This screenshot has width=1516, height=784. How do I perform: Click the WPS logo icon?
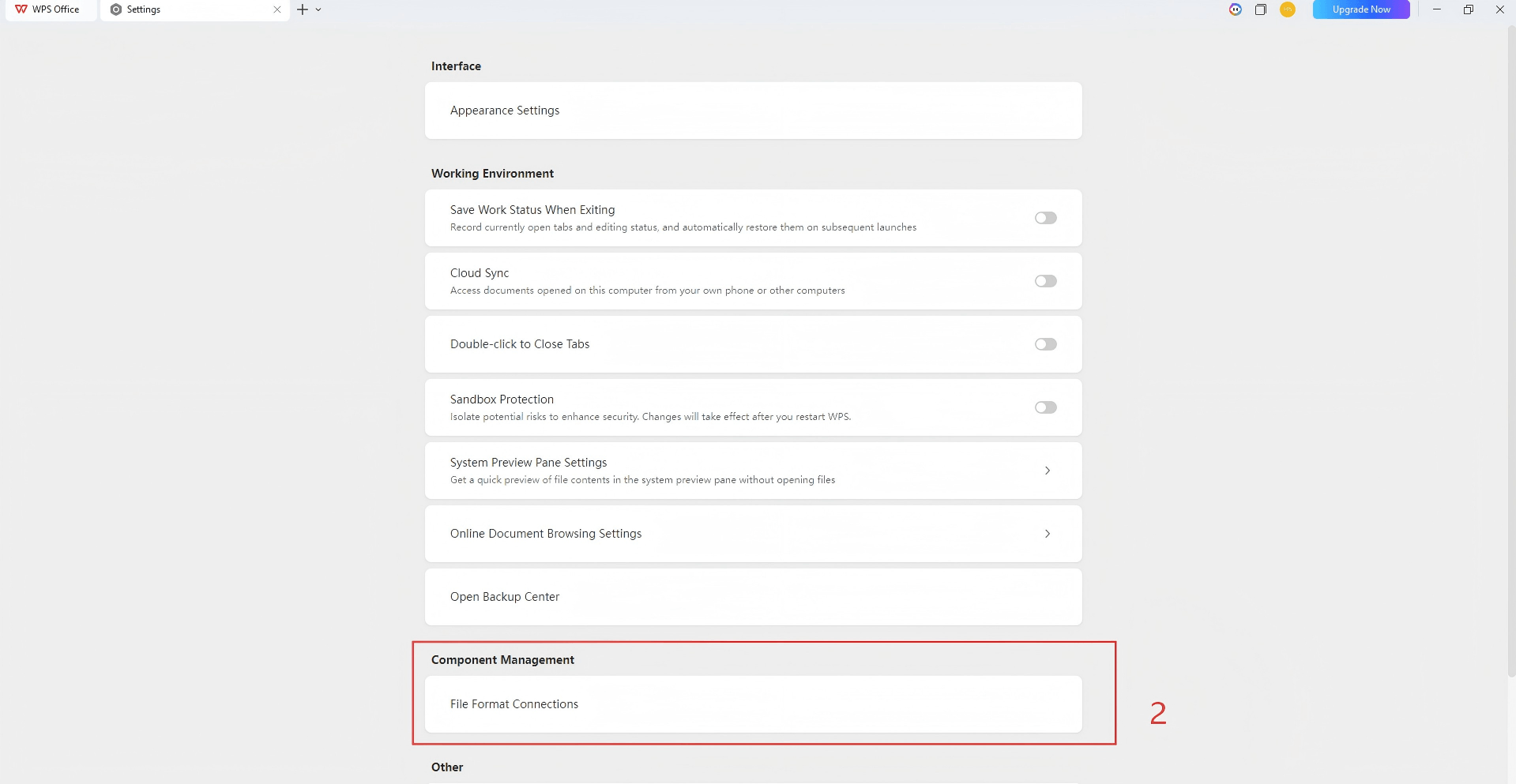[x=21, y=9]
